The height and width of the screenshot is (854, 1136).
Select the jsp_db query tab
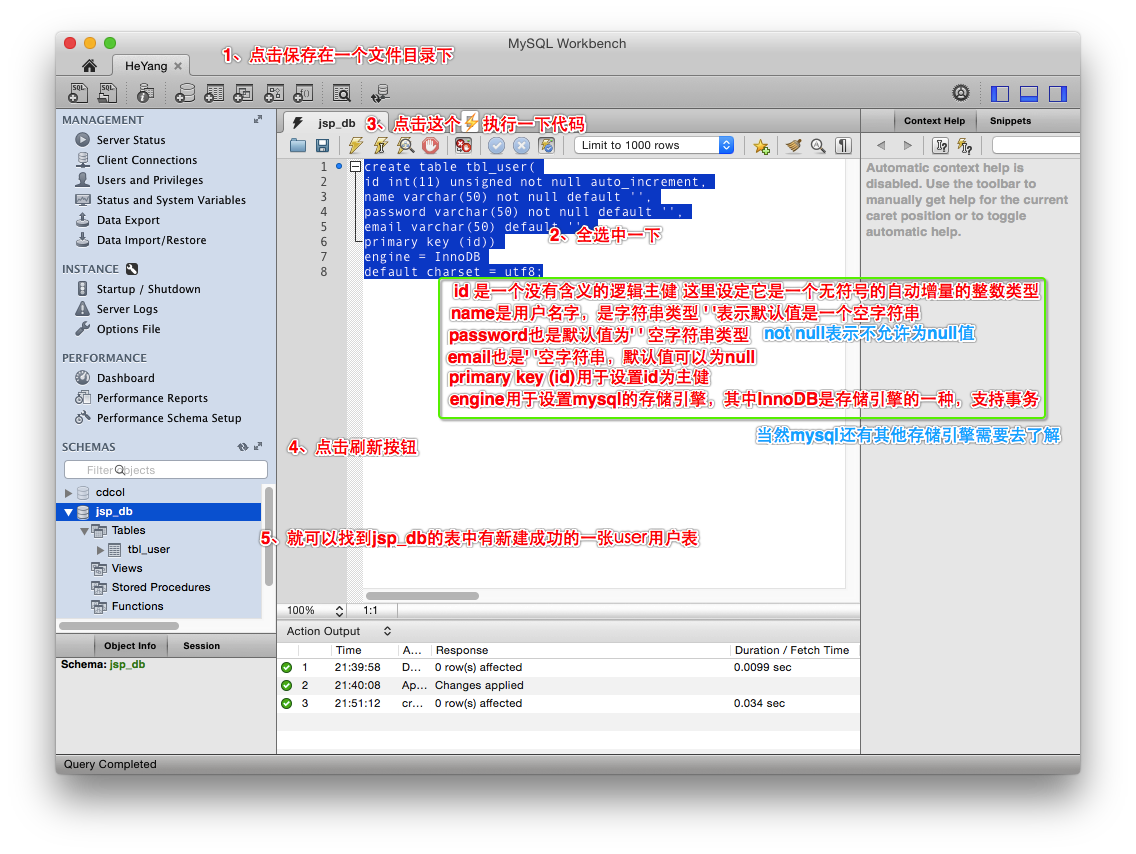335,123
